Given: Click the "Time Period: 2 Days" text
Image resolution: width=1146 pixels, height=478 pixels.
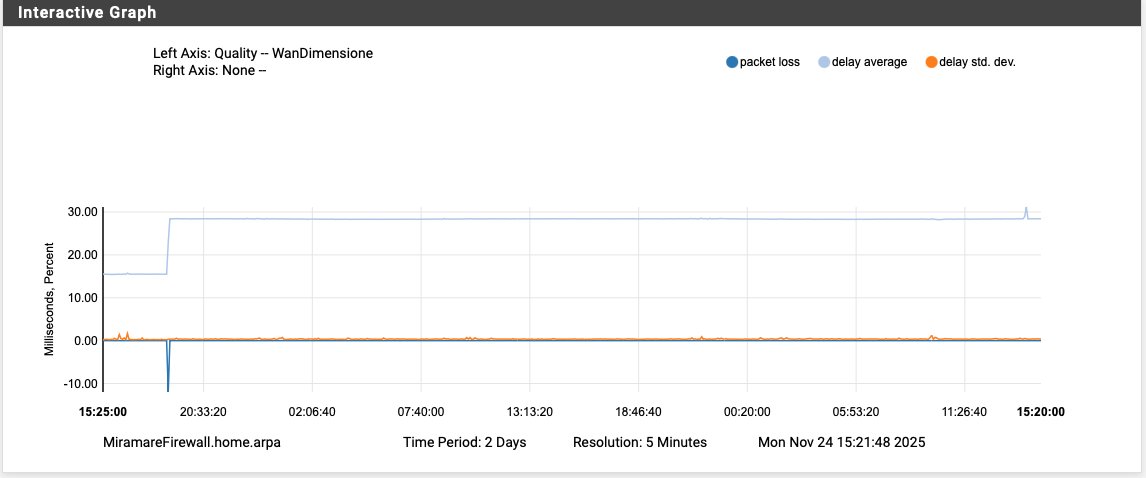Looking at the screenshot, I should tap(464, 442).
